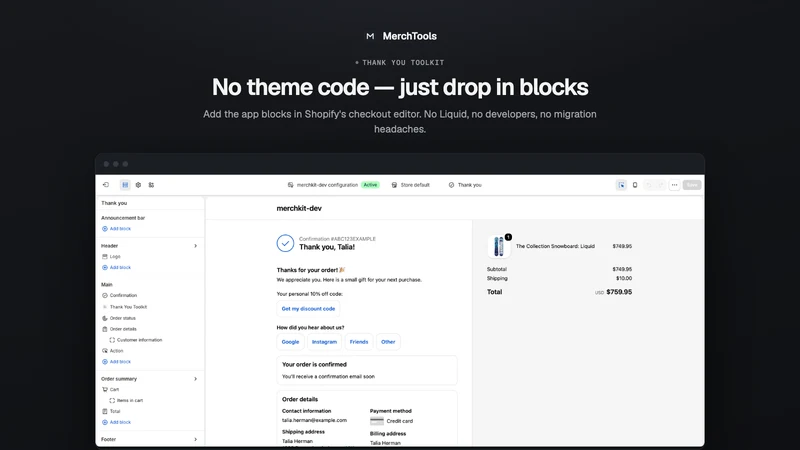
Task: Open the Store default selector
Action: coord(411,185)
